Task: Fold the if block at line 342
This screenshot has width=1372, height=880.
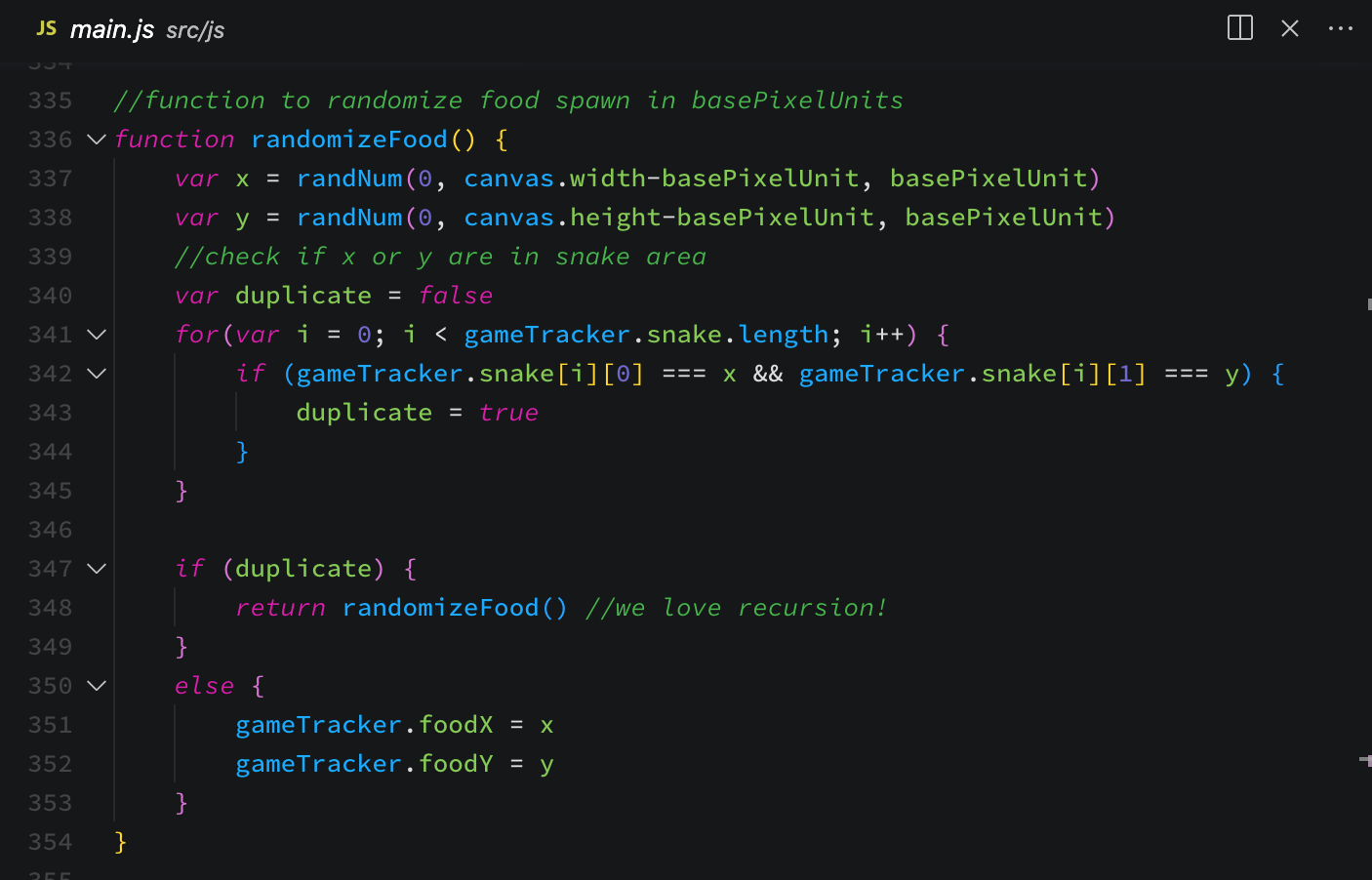Action: click(x=96, y=374)
